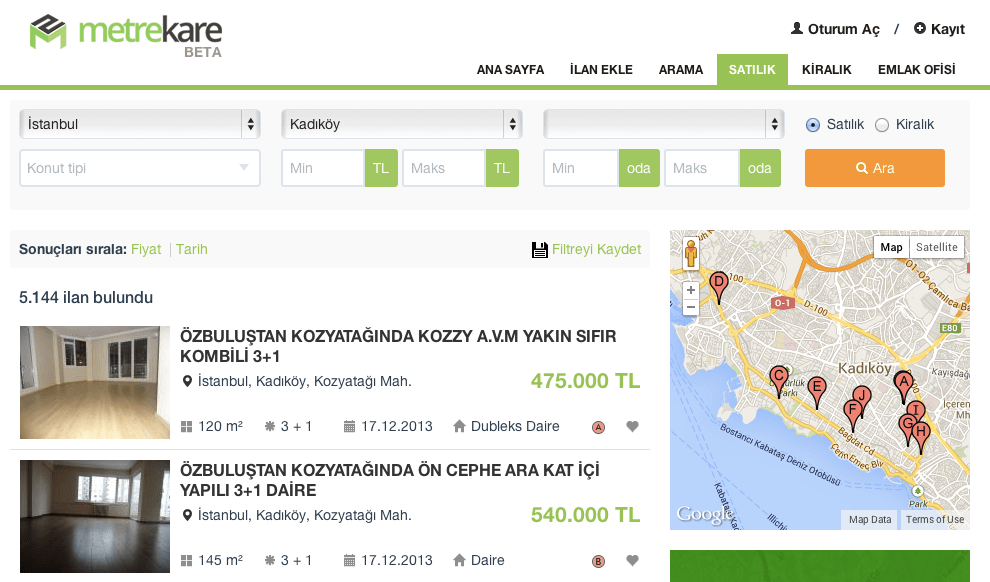Click heart icon on 540.000 TL listing
The image size is (990, 582).
[x=632, y=561]
